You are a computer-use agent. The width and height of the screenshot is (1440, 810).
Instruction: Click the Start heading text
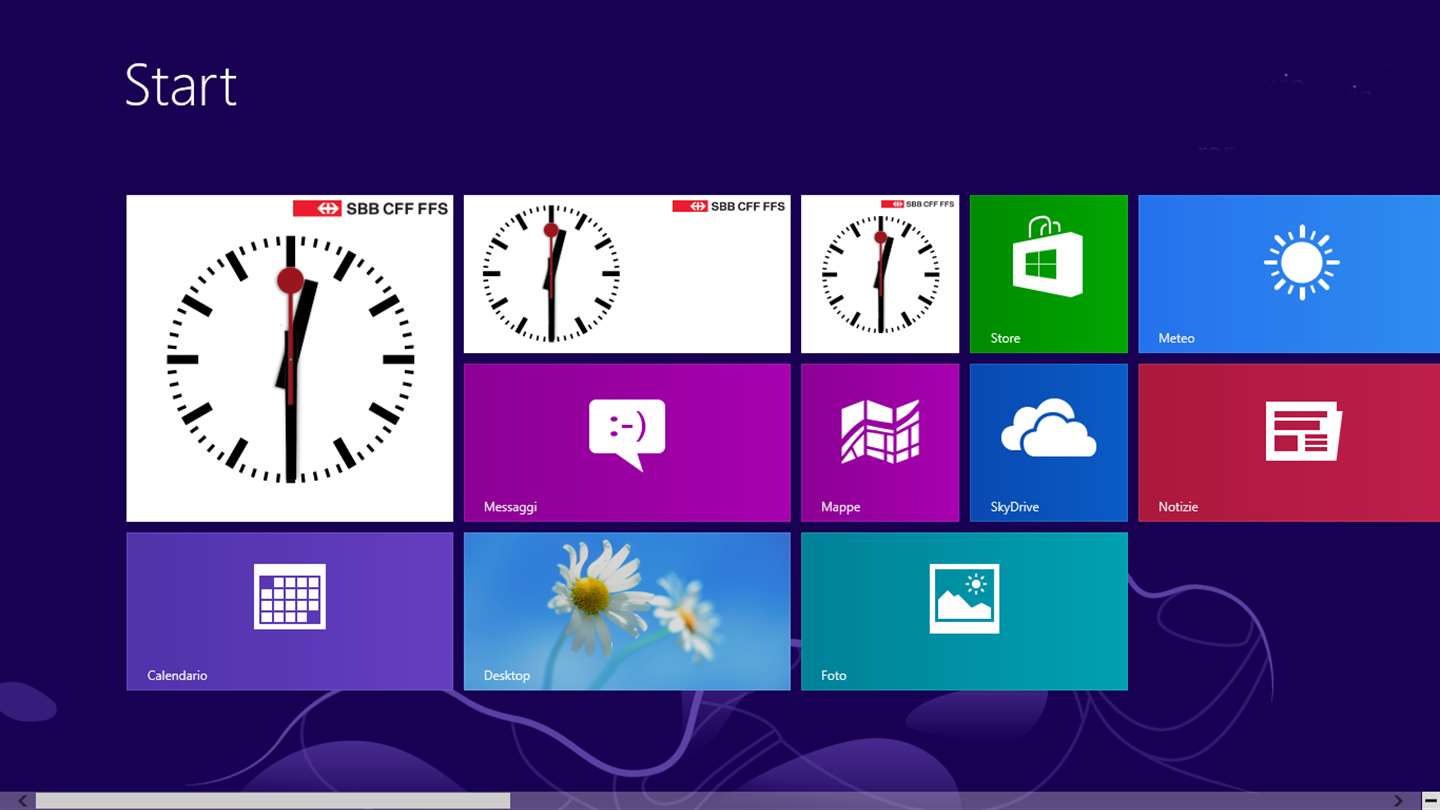(181, 85)
